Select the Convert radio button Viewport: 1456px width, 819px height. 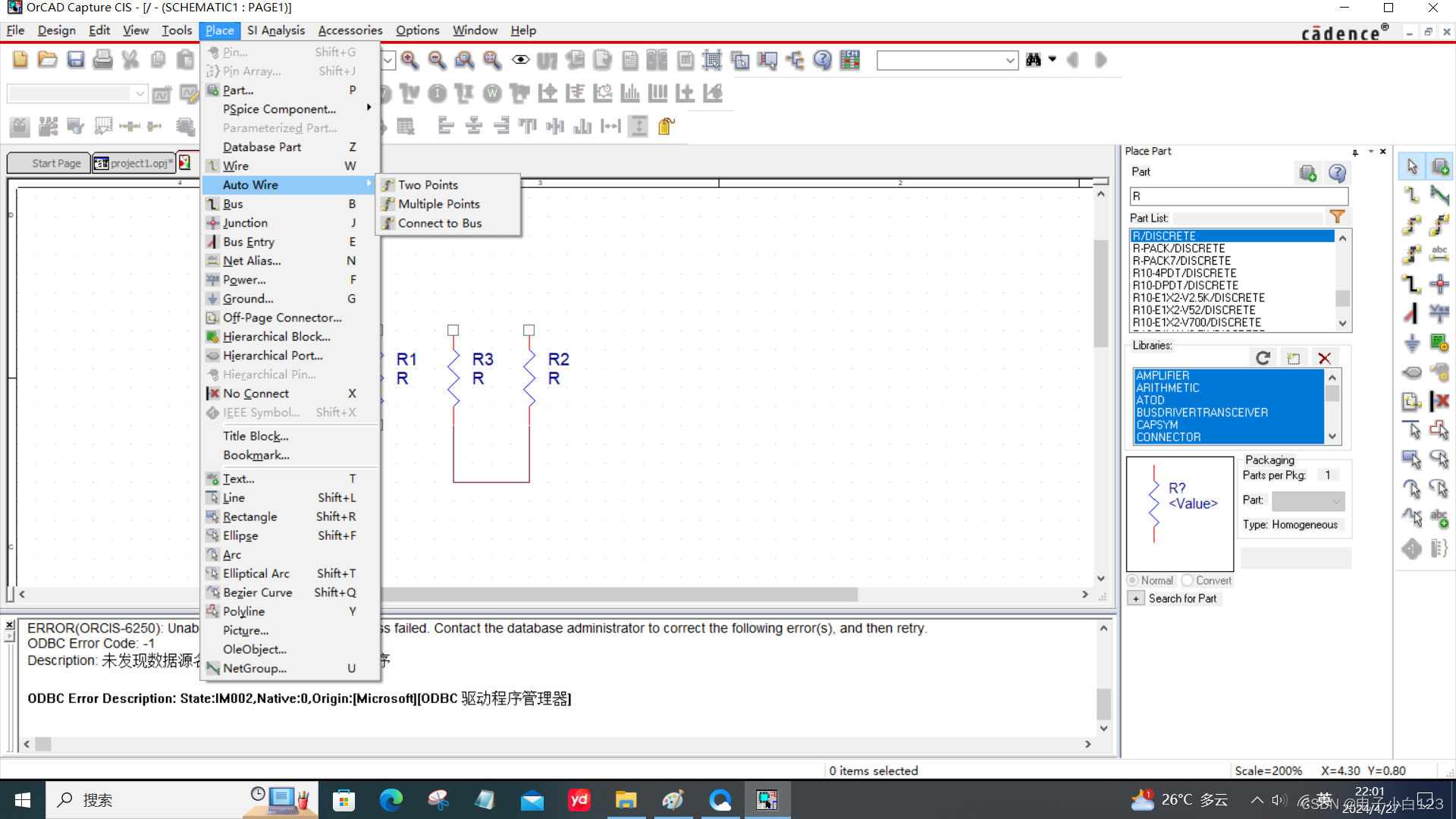(1188, 580)
